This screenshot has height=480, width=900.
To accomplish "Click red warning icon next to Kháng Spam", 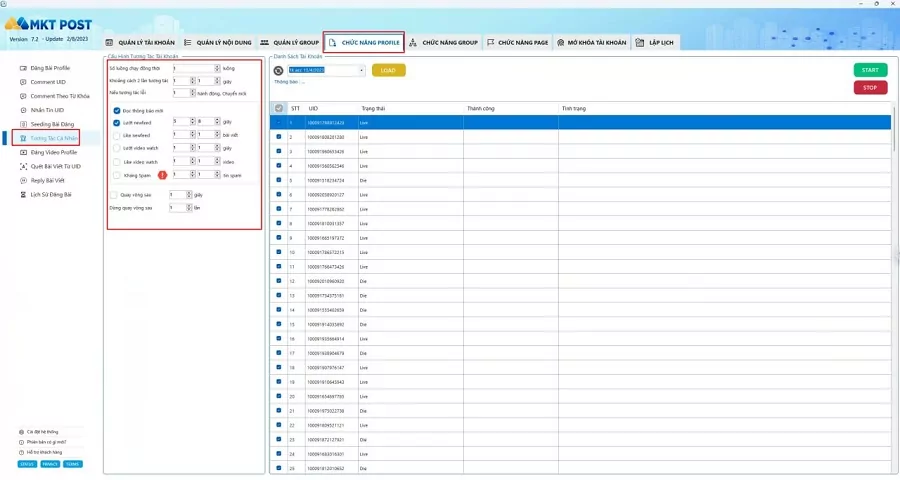I will 162,175.
